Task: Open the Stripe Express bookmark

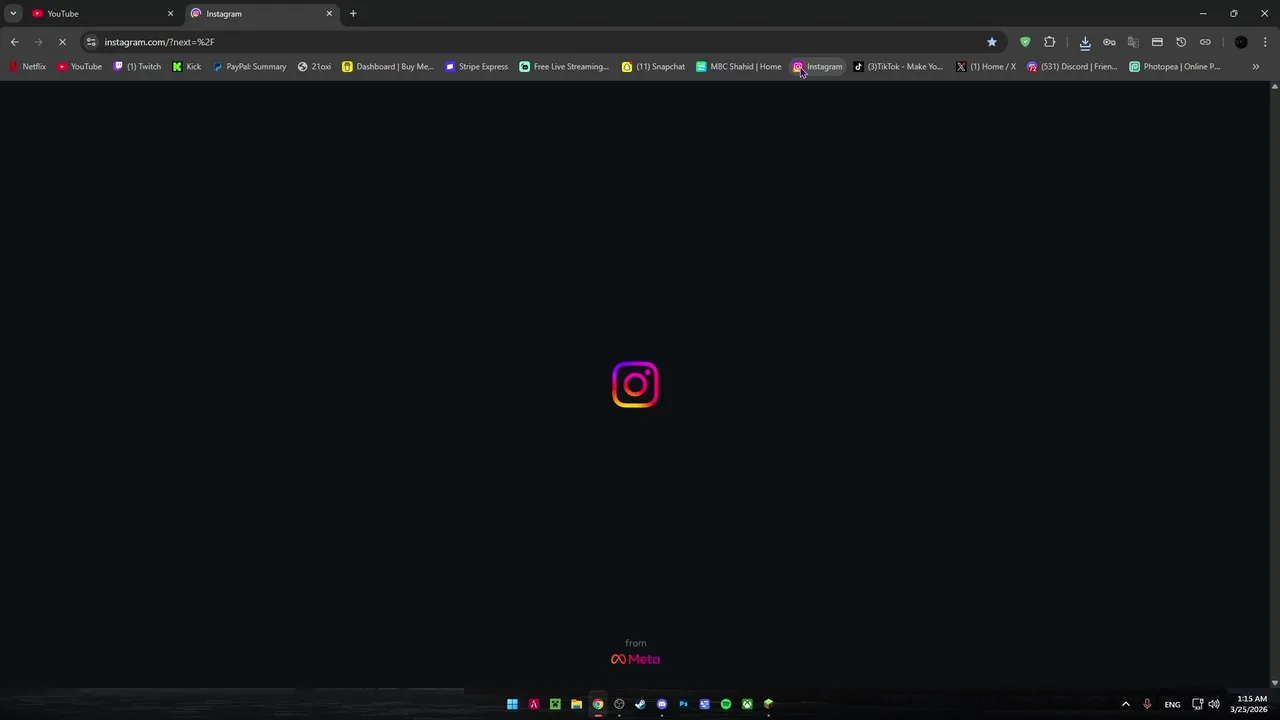Action: point(477,67)
